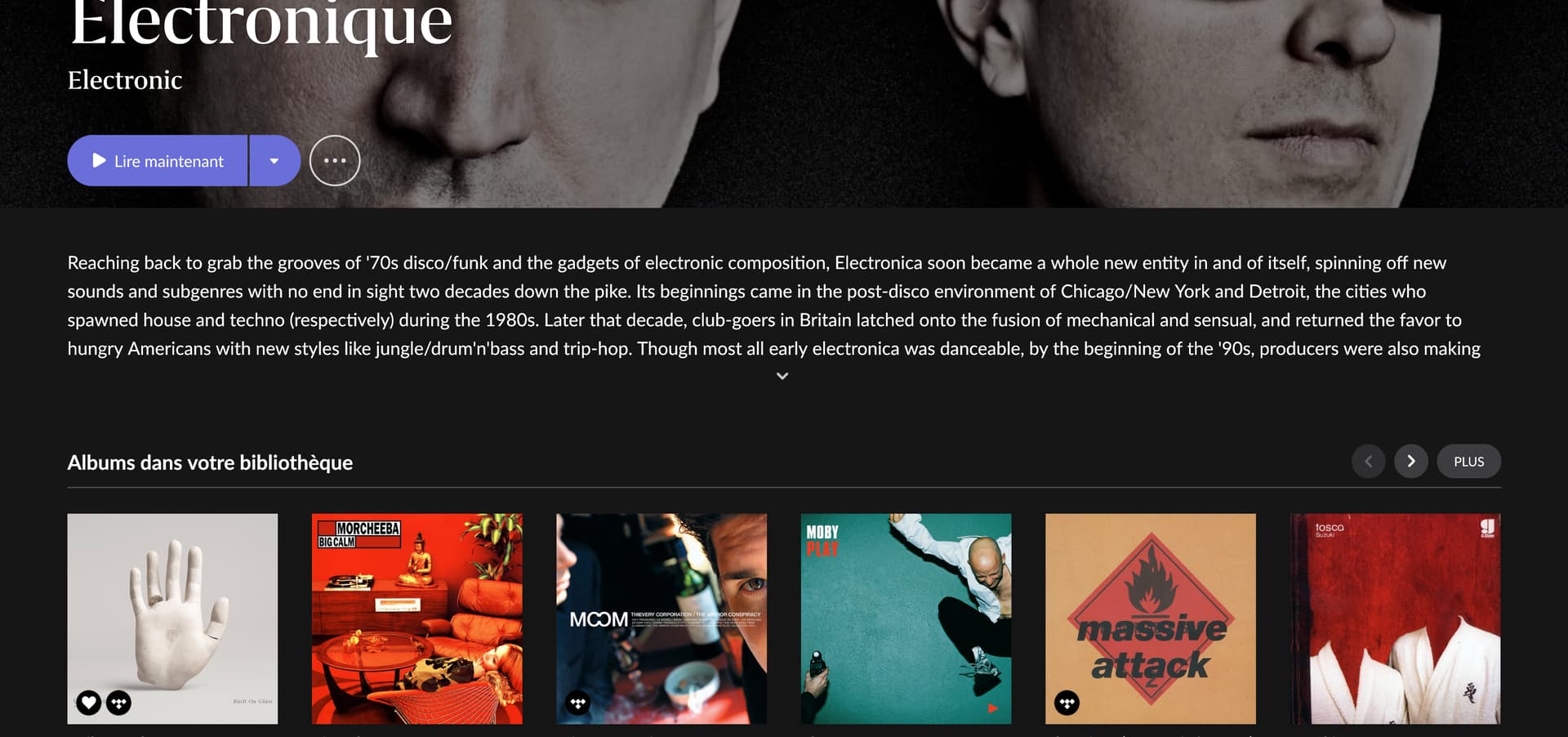Open the Tosca Suzuki album cover
Image resolution: width=1568 pixels, height=737 pixels.
coord(1396,619)
